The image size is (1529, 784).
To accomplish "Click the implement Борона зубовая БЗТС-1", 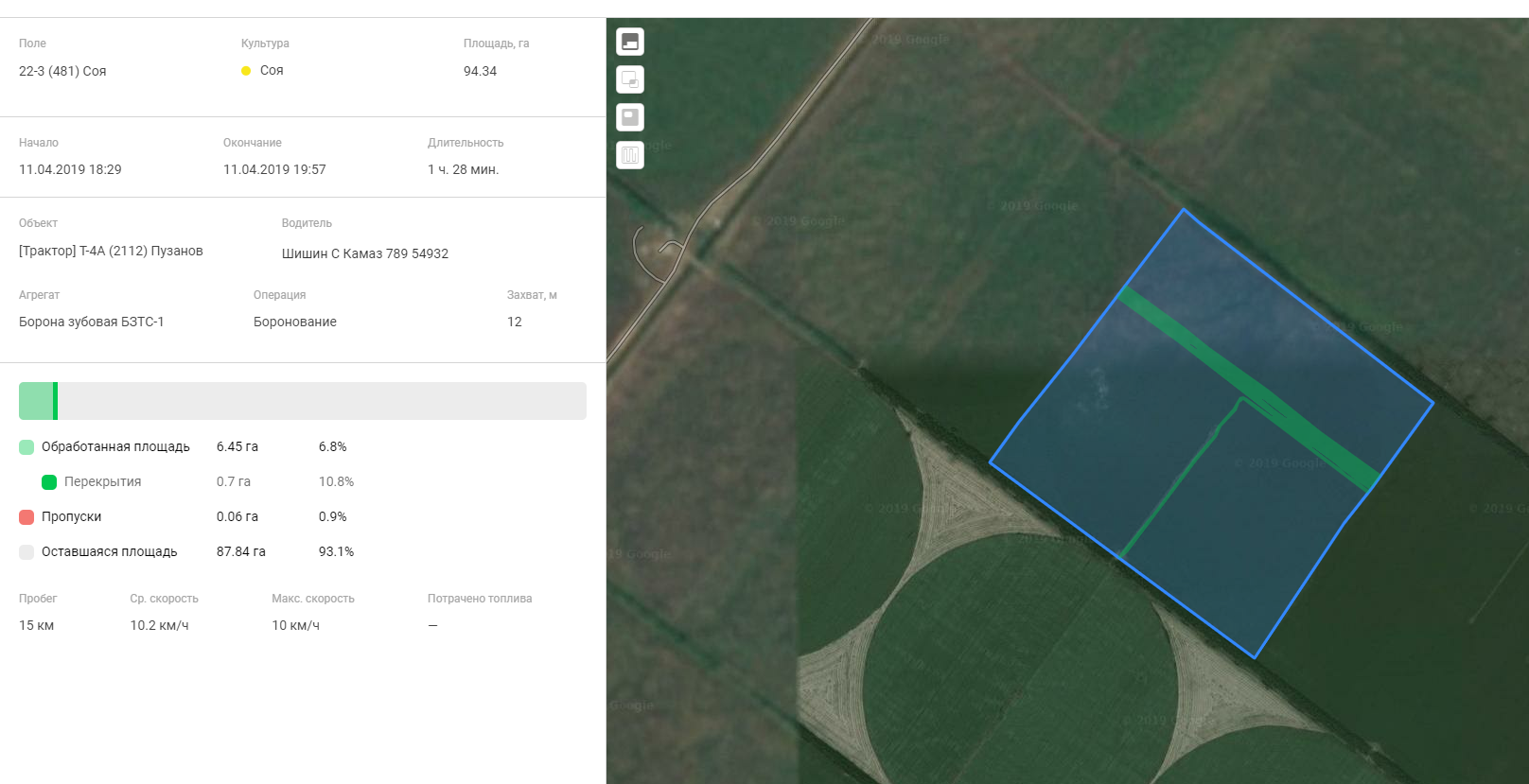I will (x=92, y=322).
